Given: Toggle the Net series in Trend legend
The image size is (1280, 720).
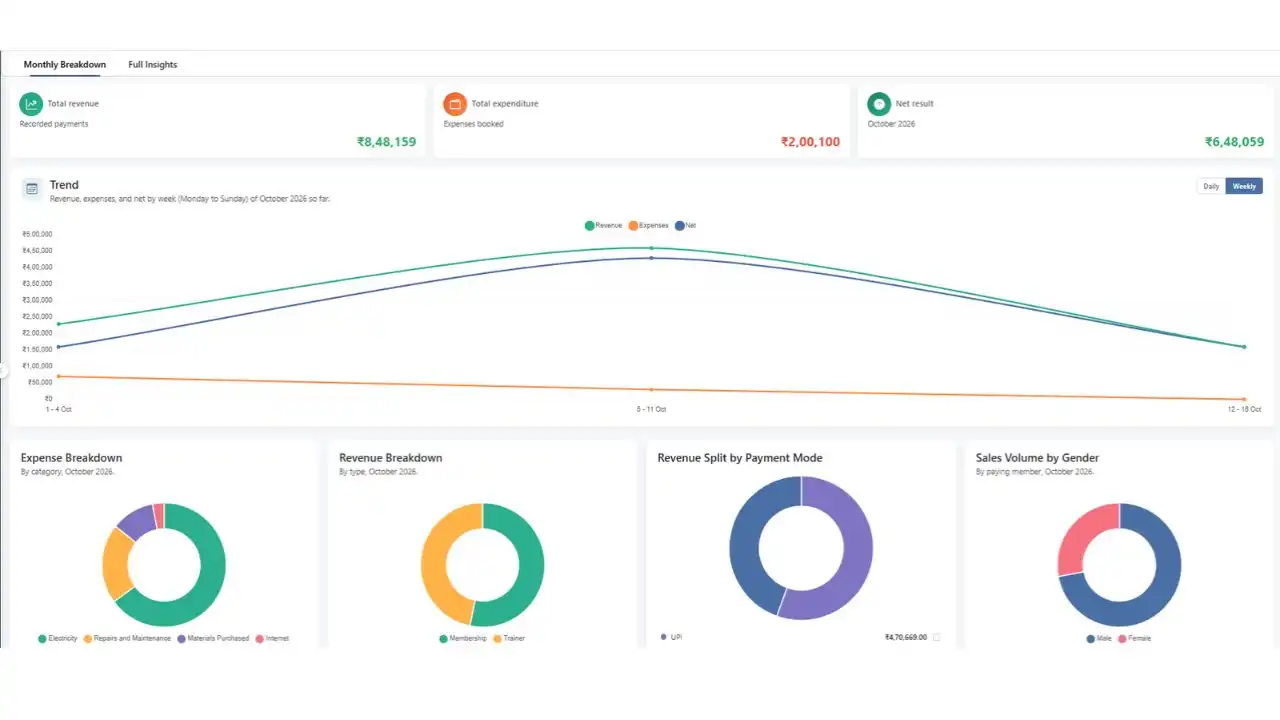Looking at the screenshot, I should click(685, 226).
